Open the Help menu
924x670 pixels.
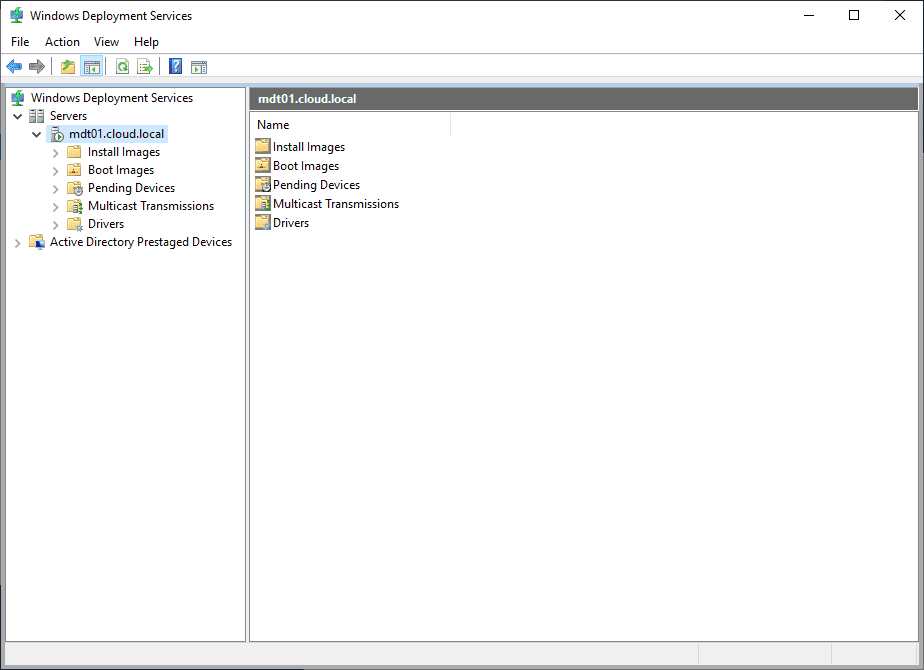(146, 42)
